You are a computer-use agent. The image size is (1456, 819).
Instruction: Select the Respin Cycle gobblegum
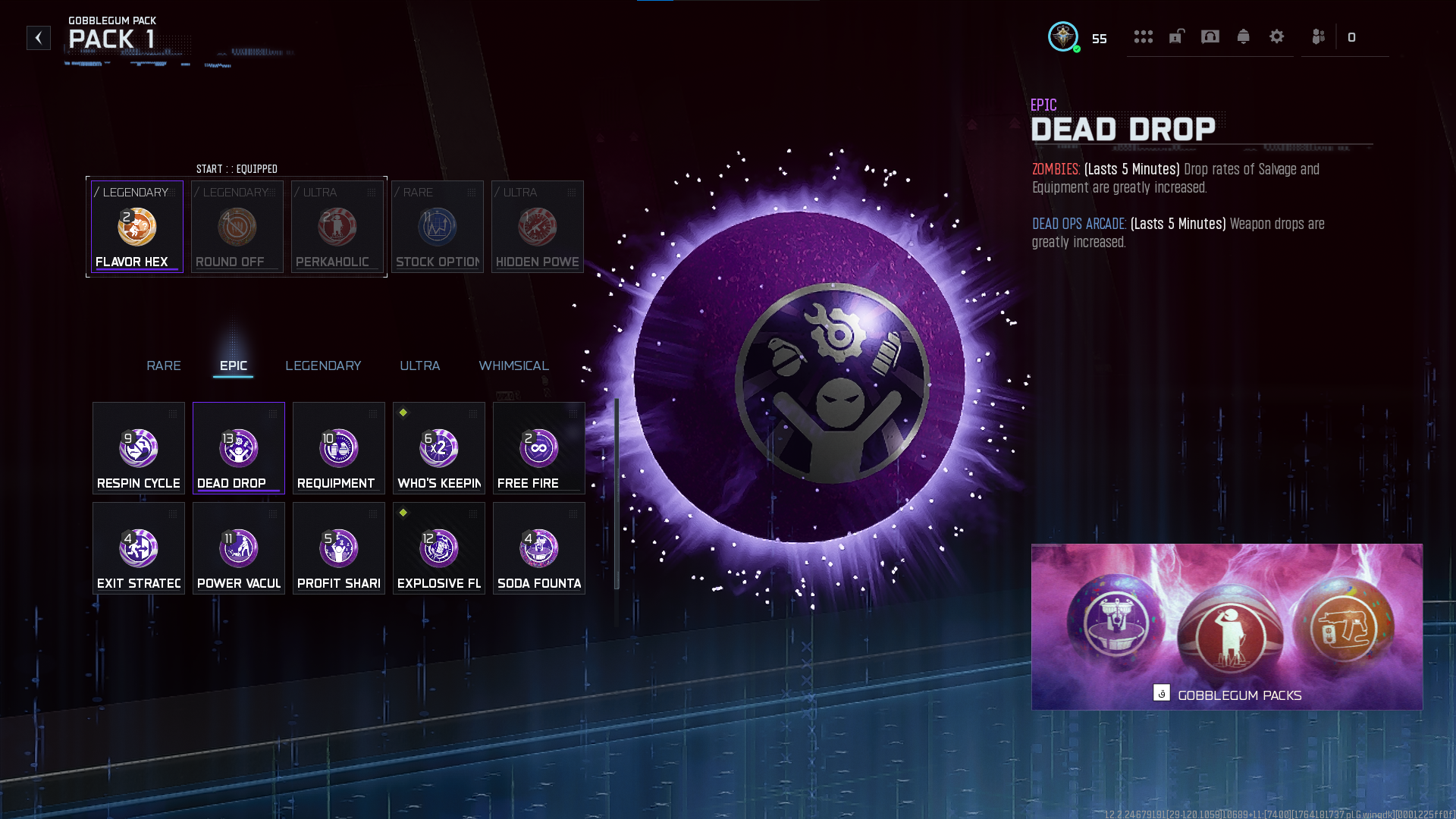point(138,448)
